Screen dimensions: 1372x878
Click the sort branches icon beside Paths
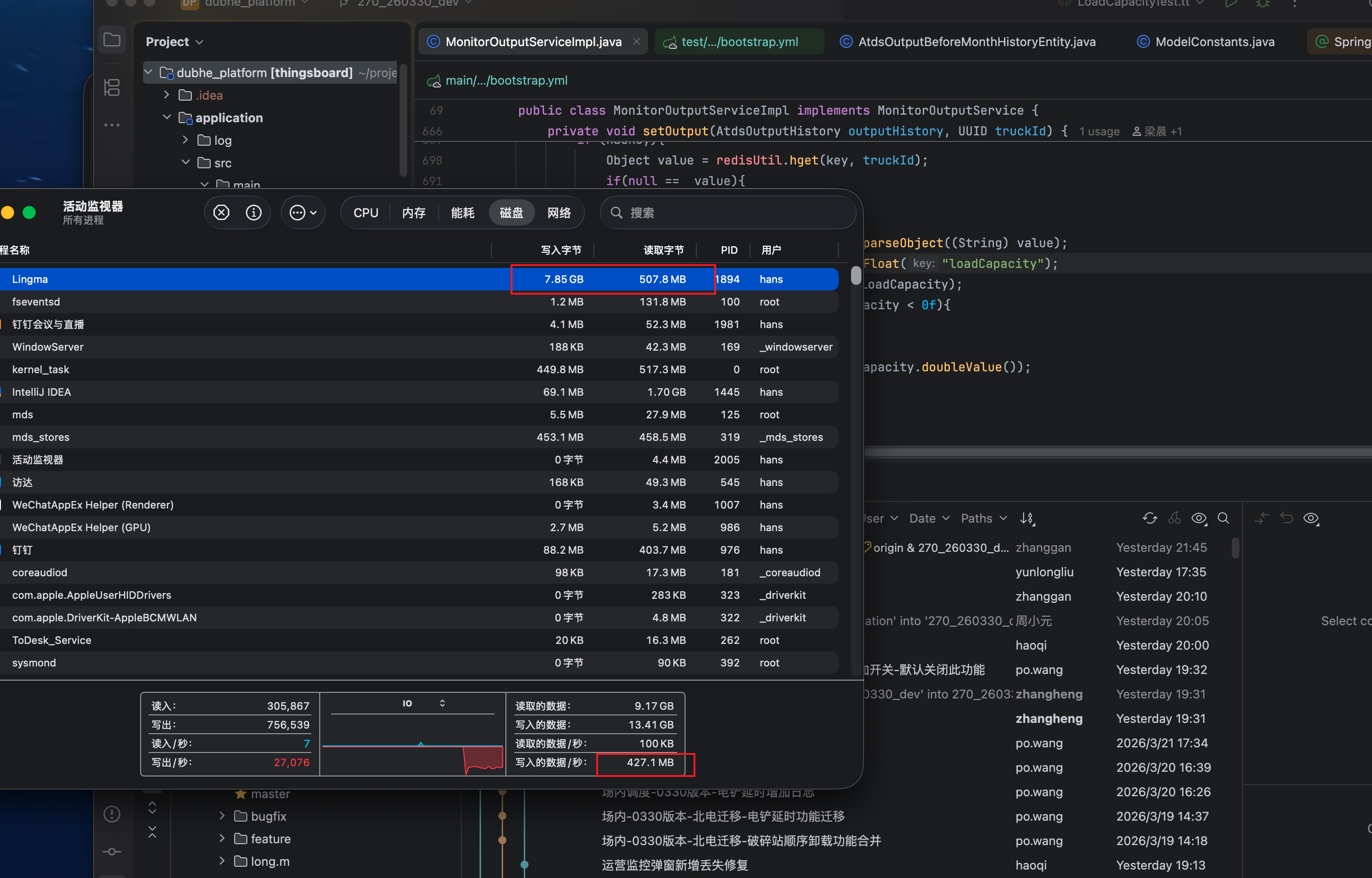pos(1027,518)
